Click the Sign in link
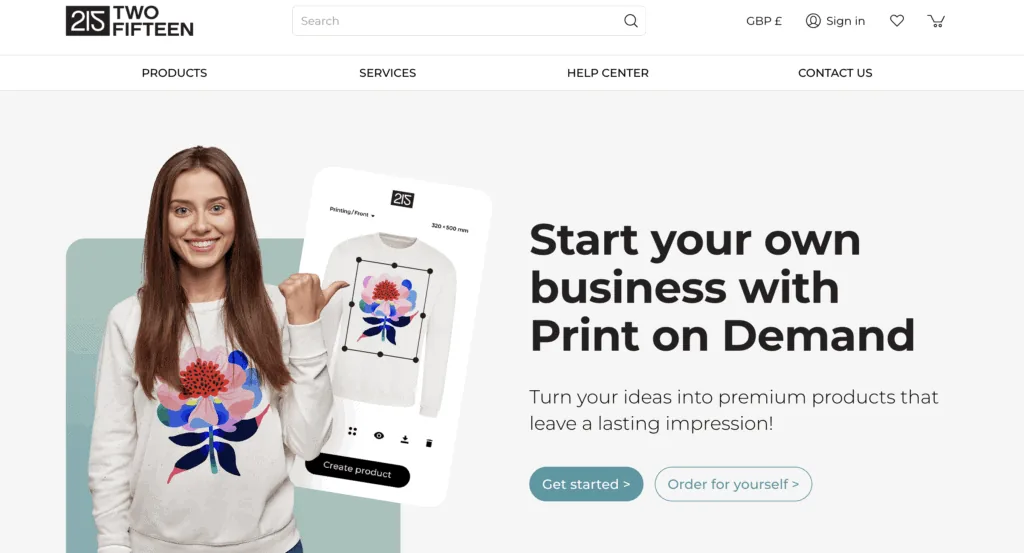 click(x=845, y=21)
